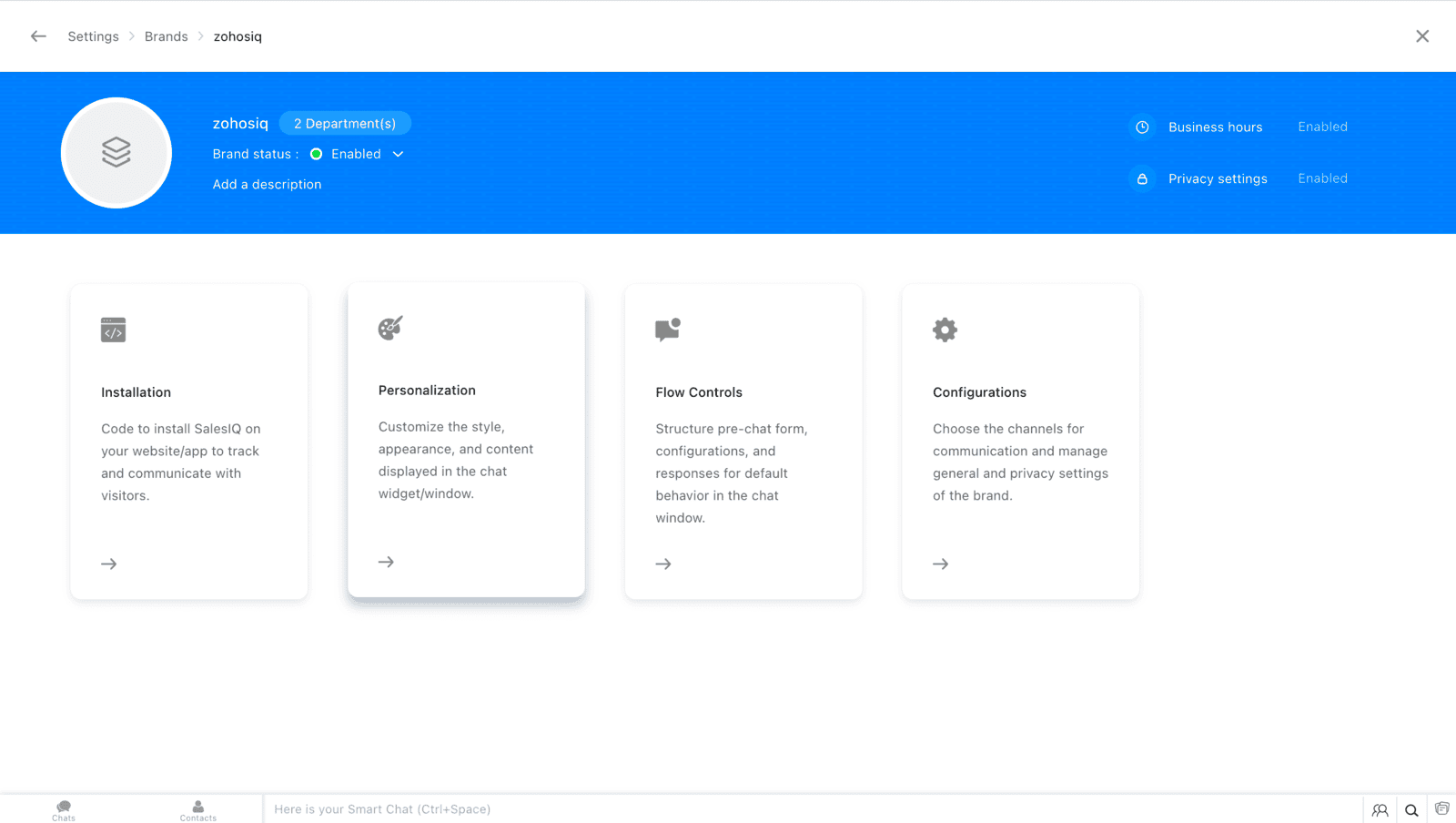Click the Privacy settings lock icon
Screen dimensions: 1456x823
[1142, 179]
